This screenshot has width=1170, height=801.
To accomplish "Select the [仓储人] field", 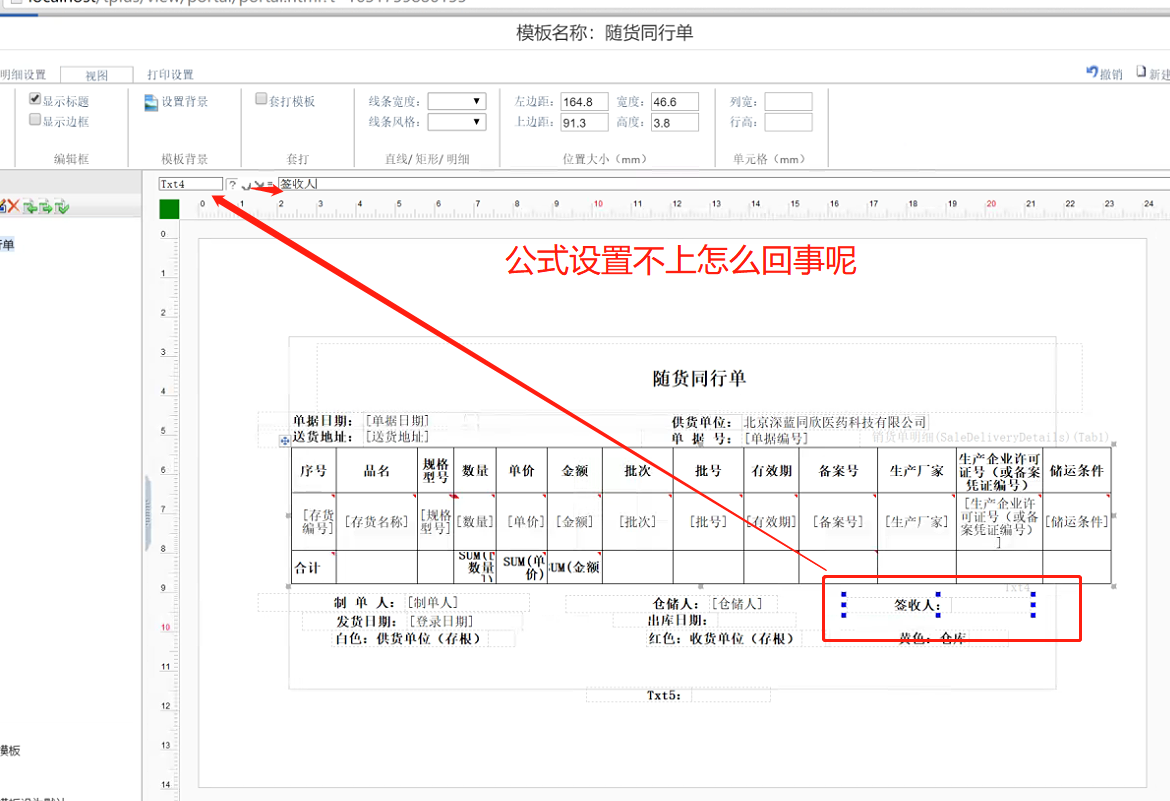I will 737,603.
